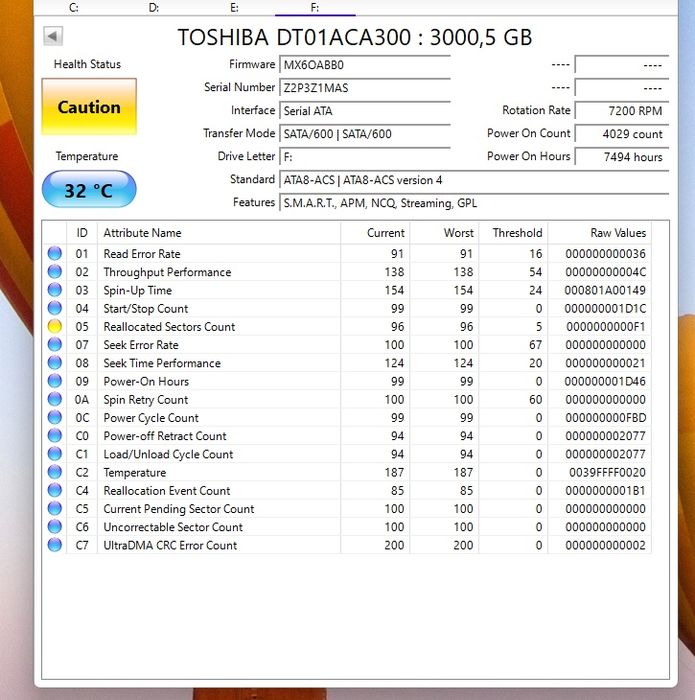The height and width of the screenshot is (700, 695).
Task: Select the Seek Error Rate attribute name
Action: (141, 345)
